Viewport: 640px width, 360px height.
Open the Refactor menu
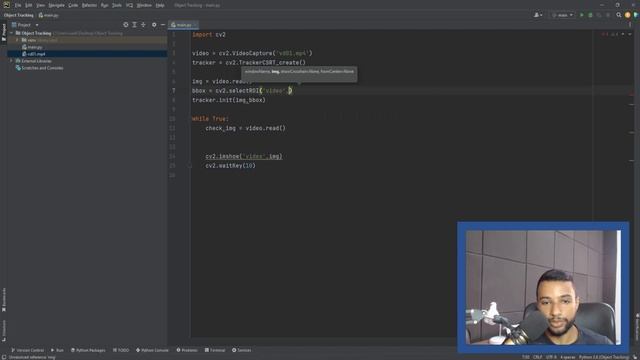click(89, 5)
